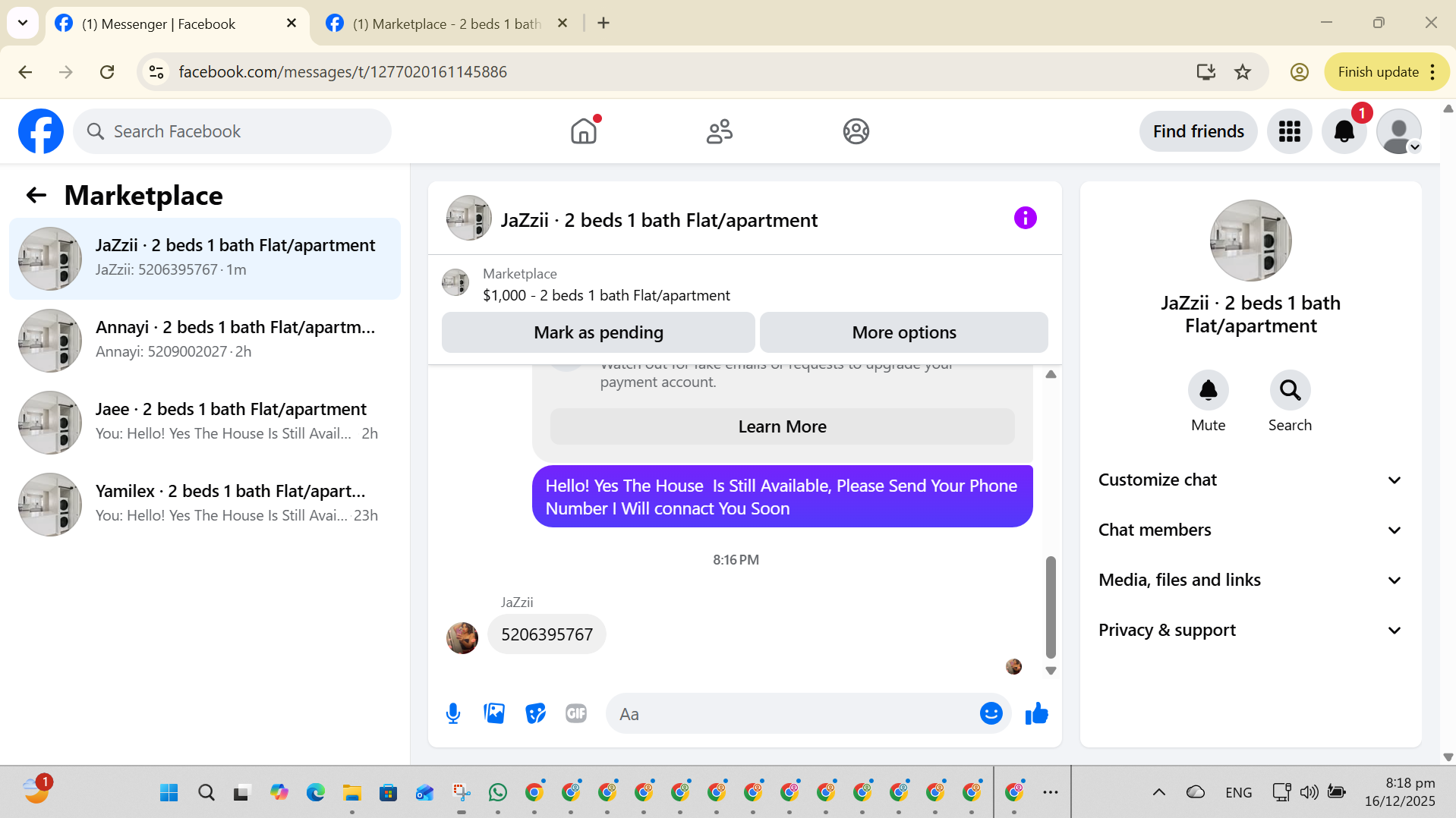Search in conversation using the magnifier icon
1456x818 pixels.
1290,390
